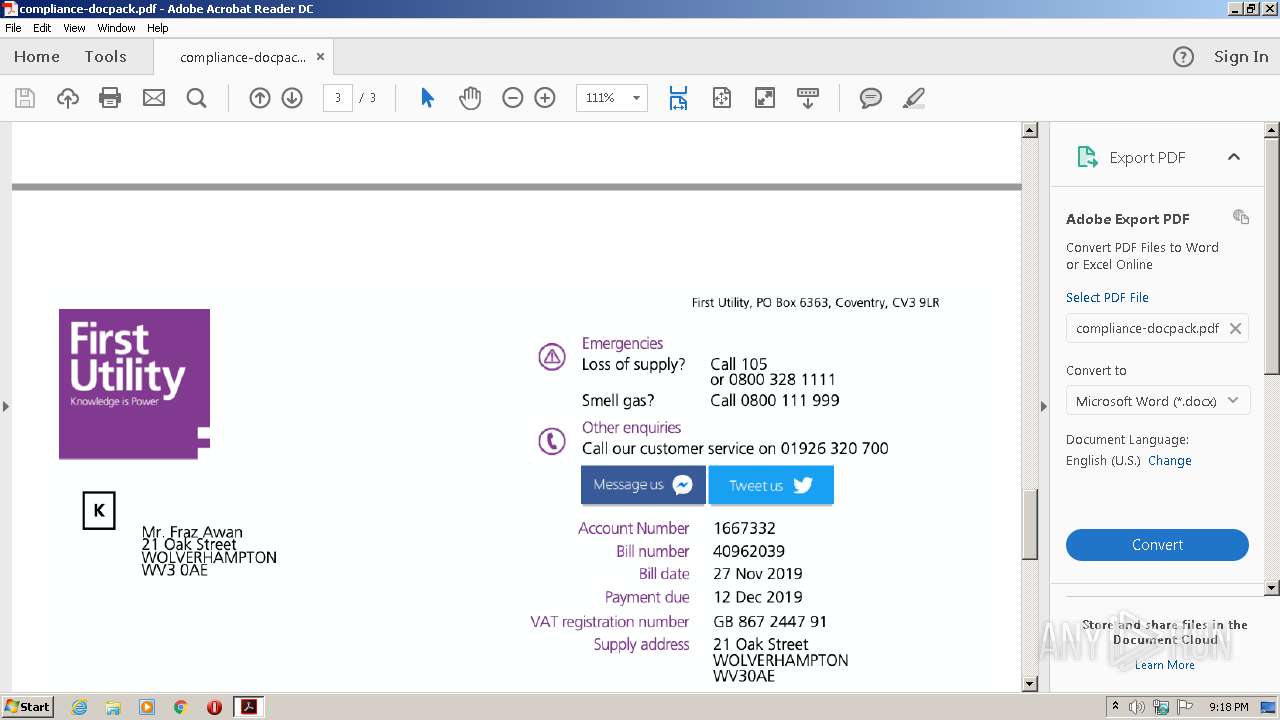Collapse right tools pane arrow
The image size is (1280, 720).
[x=1044, y=406]
